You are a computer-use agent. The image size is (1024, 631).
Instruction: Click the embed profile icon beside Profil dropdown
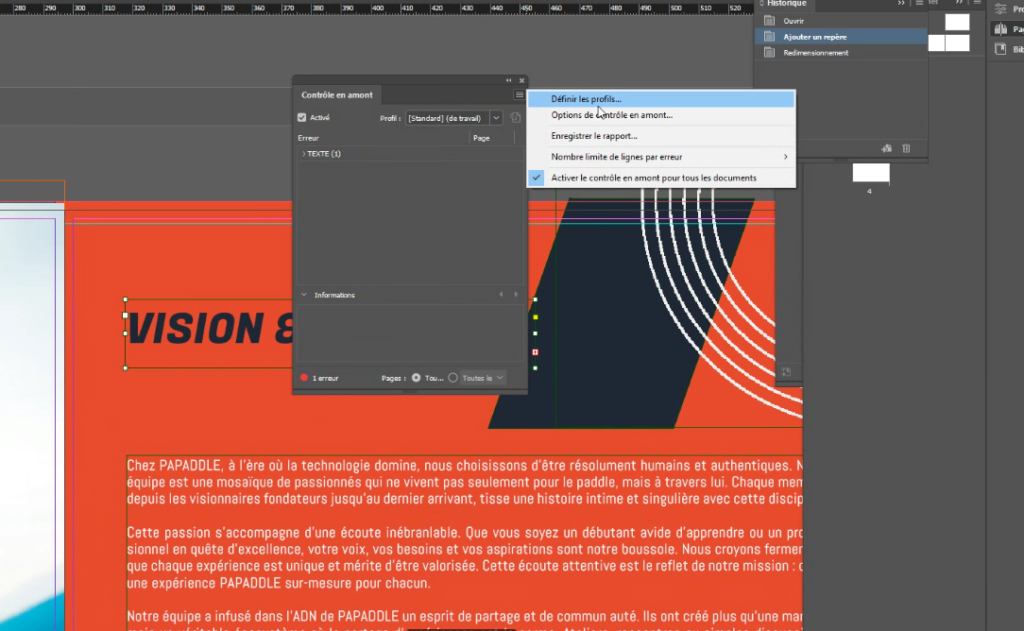point(515,118)
